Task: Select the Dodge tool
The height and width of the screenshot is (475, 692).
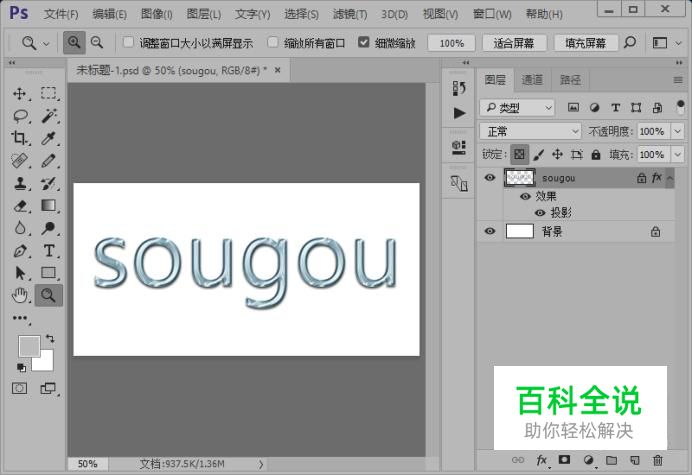Action: 49,228
